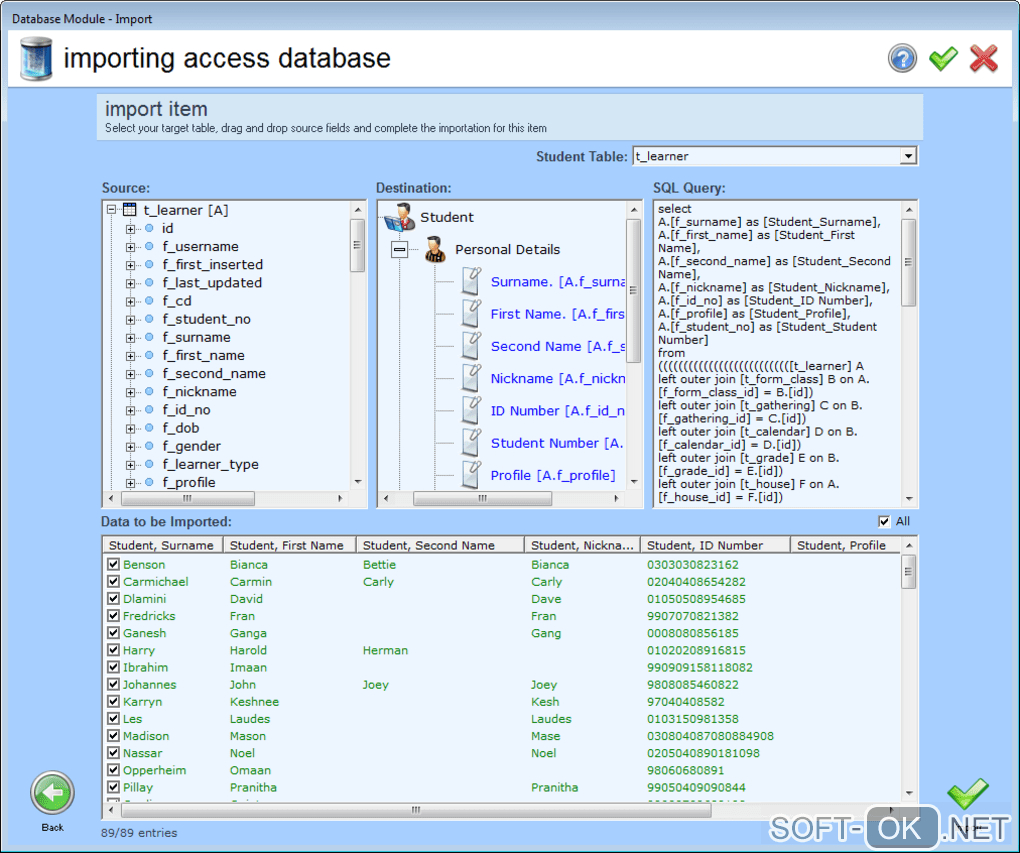Click the Opperheim surname cell
Image resolution: width=1020 pixels, height=853 pixels.
click(x=154, y=770)
